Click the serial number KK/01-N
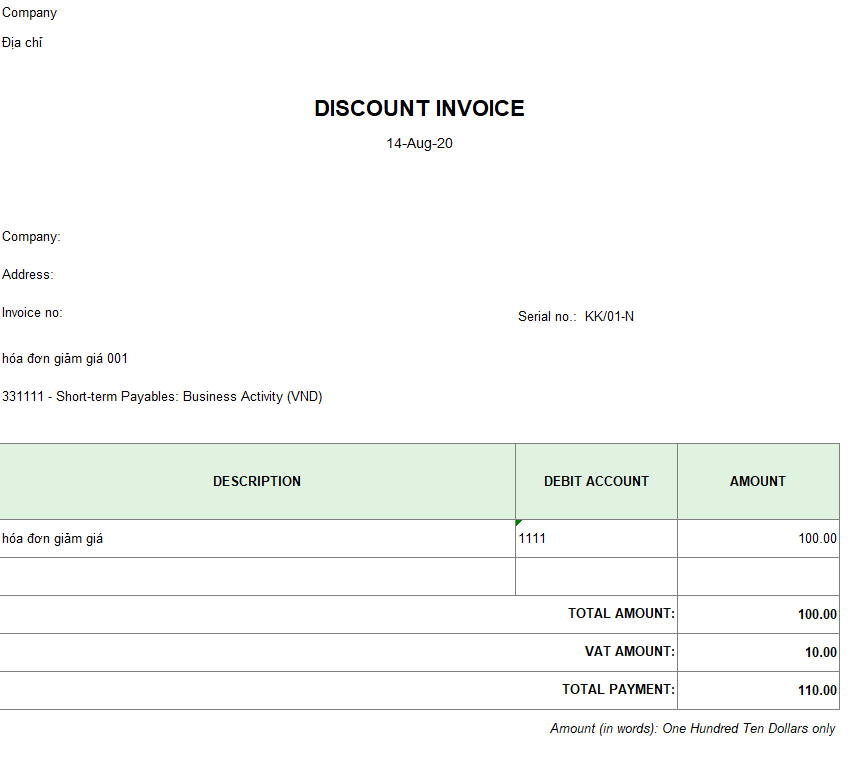This screenshot has height=759, width=851. click(x=609, y=317)
